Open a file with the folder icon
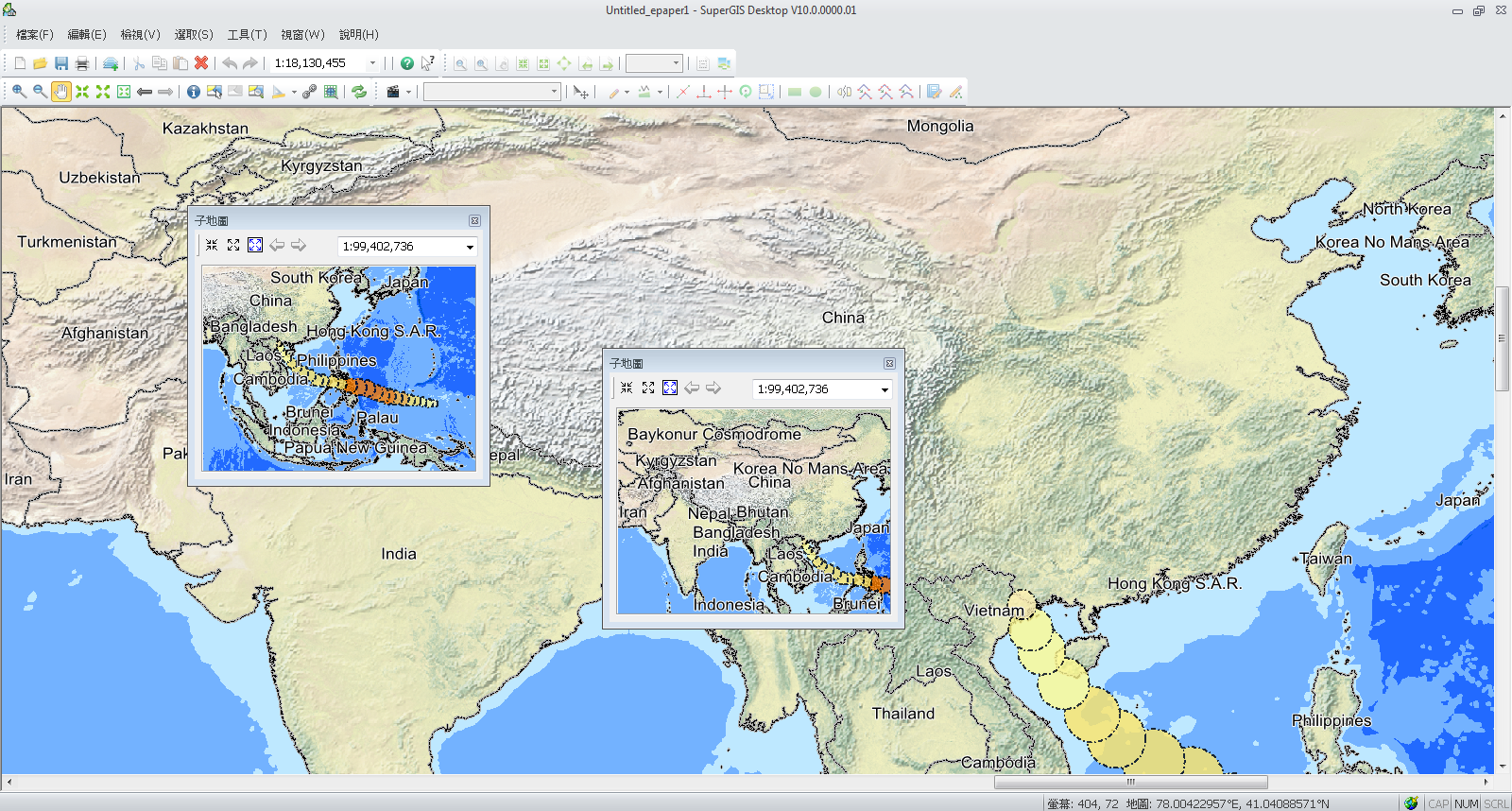Image resolution: width=1512 pixels, height=811 pixels. 40,63
